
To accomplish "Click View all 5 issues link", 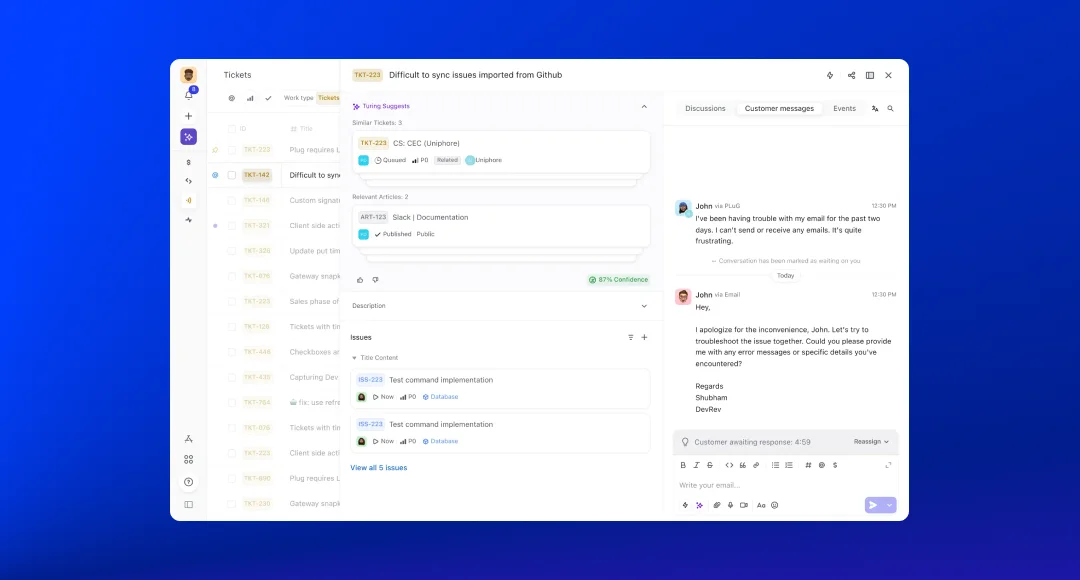I will (x=378, y=468).
